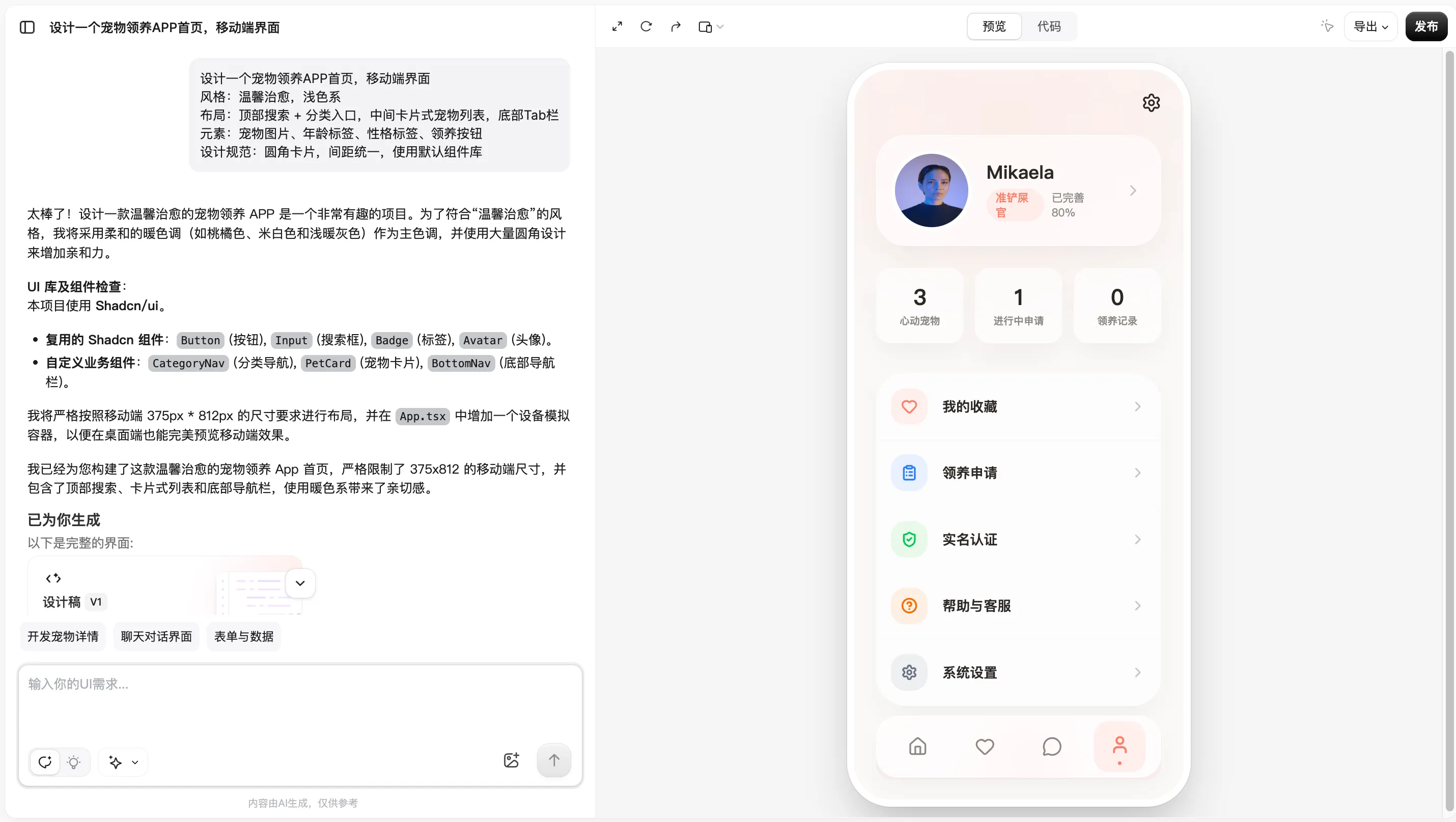
Task: Toggle the lightbulb thinking mode in the input bar
Action: [x=74, y=761]
